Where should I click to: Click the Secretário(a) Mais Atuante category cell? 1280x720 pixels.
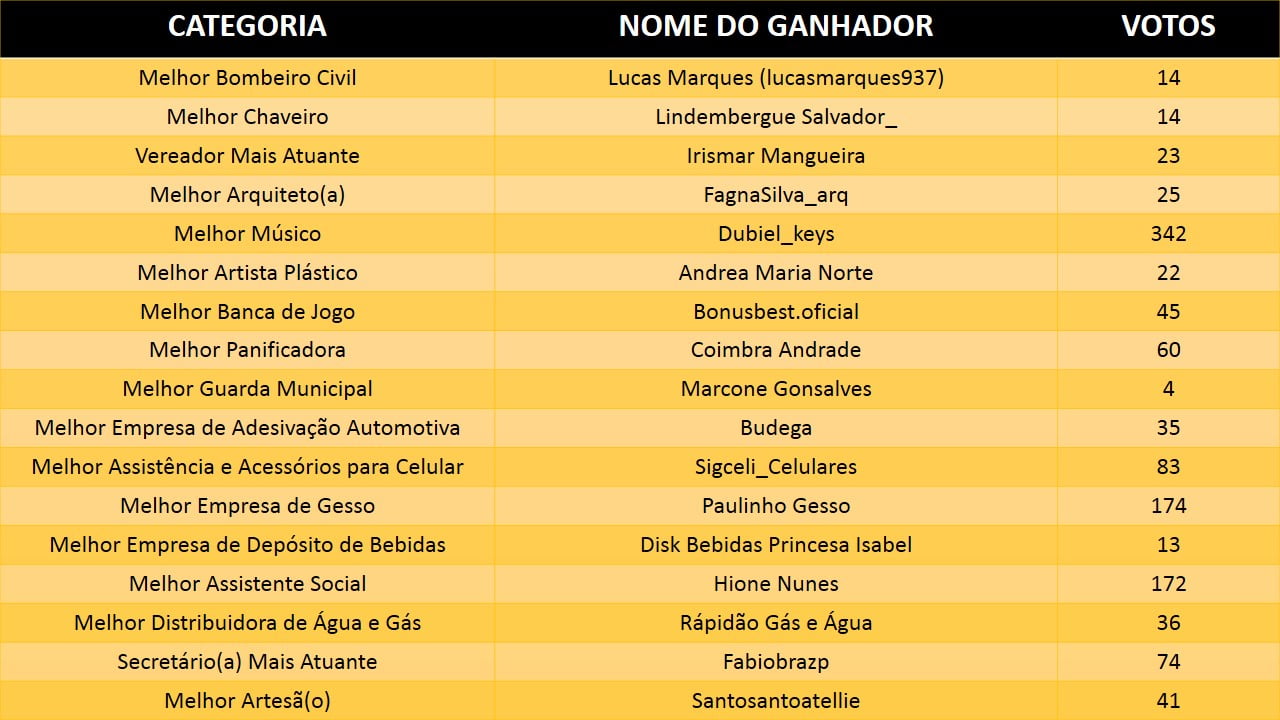pos(247,662)
